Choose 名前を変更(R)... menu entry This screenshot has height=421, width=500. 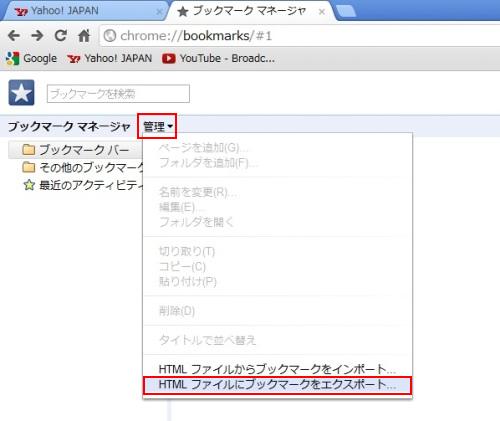pos(278,192)
